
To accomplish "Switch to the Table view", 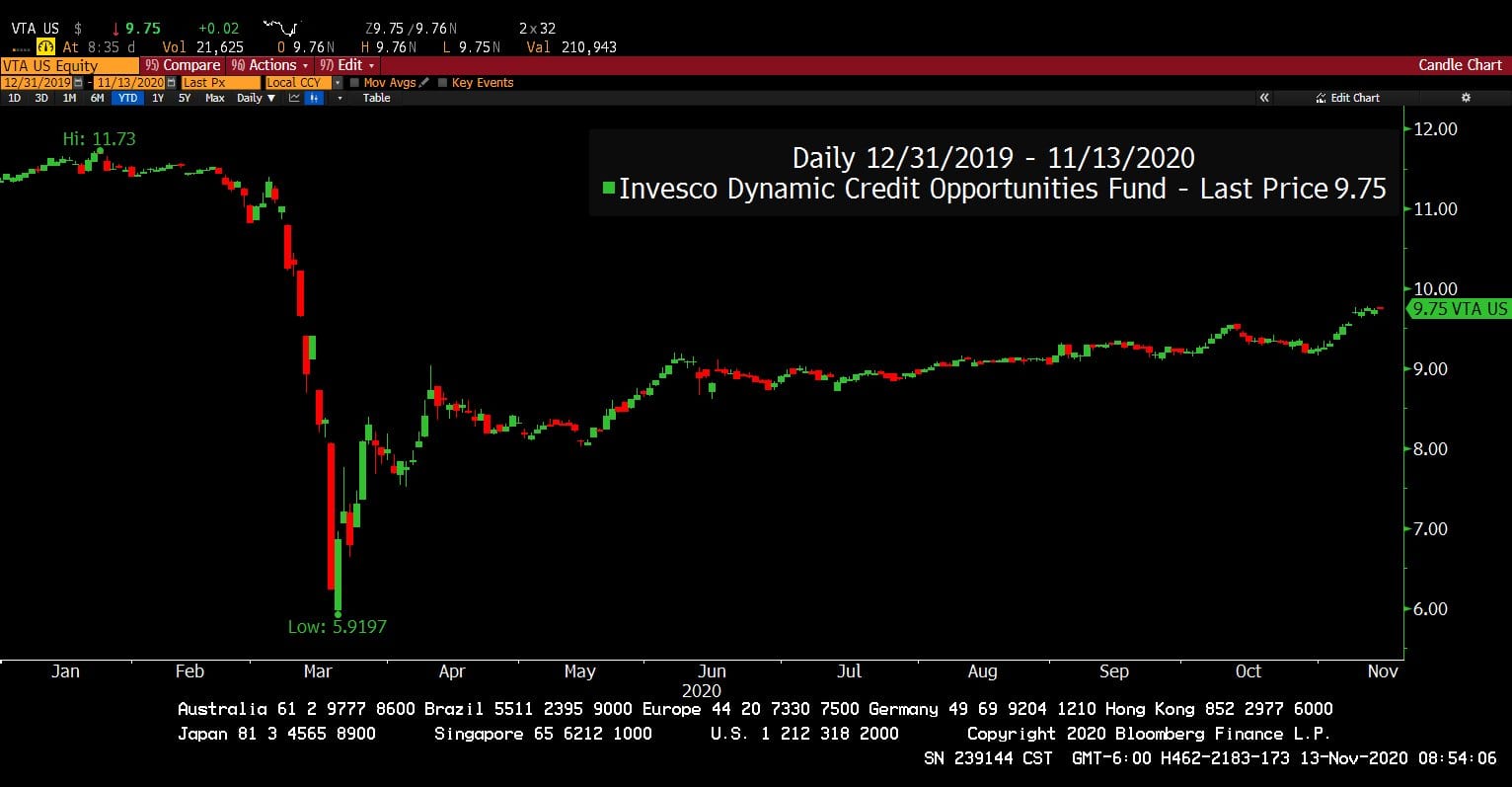I will click(x=376, y=98).
